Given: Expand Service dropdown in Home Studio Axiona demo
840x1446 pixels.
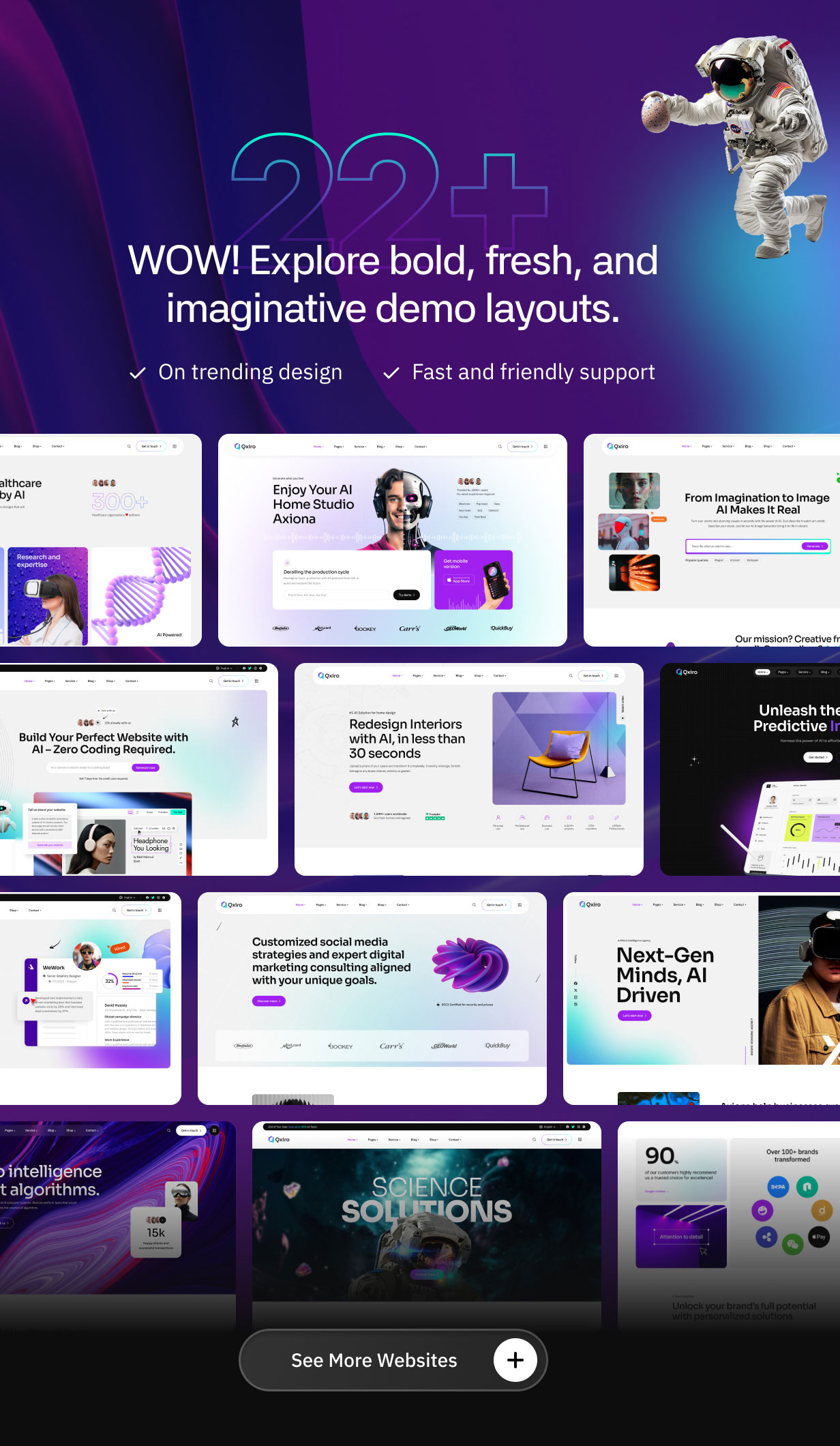Looking at the screenshot, I should tap(360, 447).
